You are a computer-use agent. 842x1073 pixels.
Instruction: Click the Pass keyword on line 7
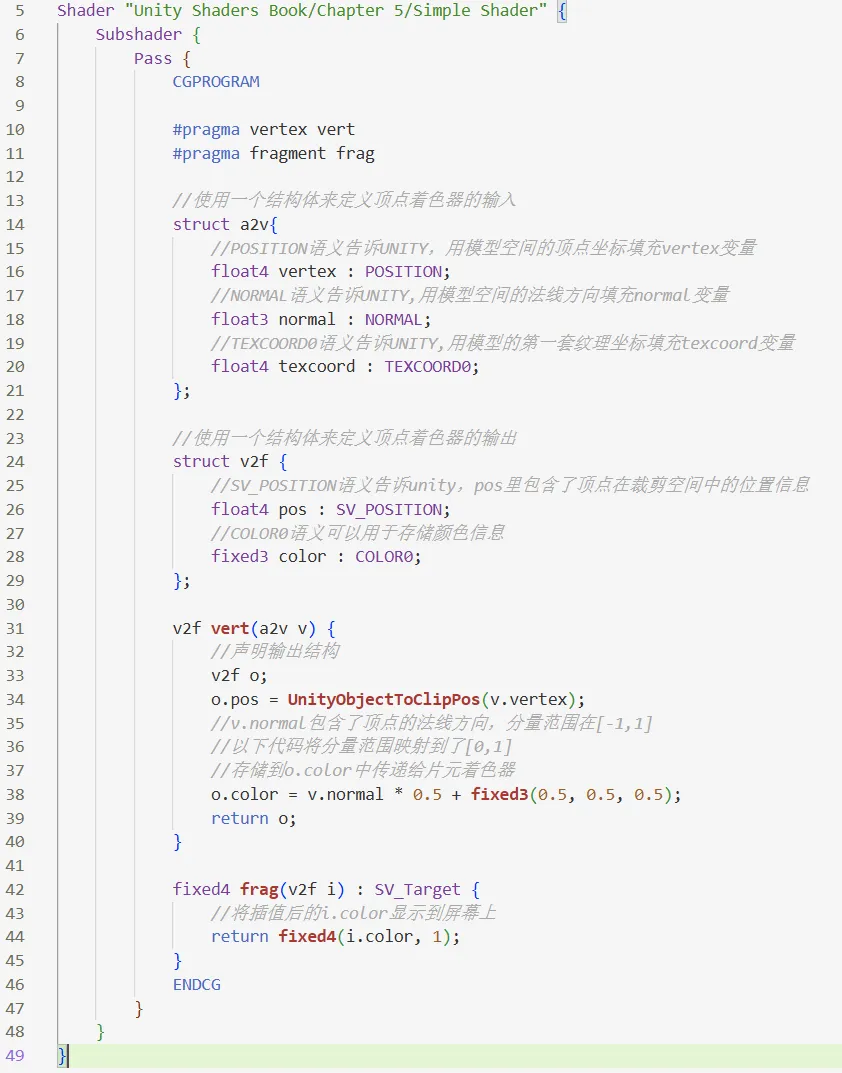coord(153,58)
